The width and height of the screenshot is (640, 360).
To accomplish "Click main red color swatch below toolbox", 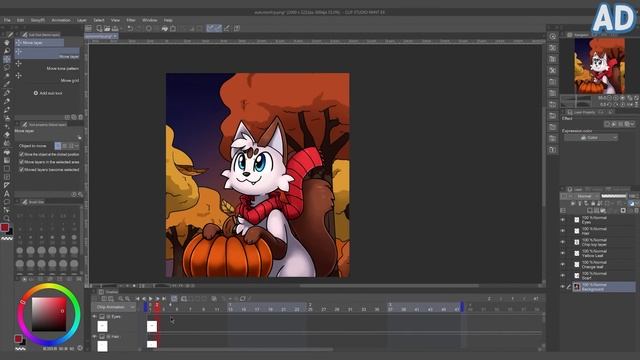I will click(x=4, y=227).
